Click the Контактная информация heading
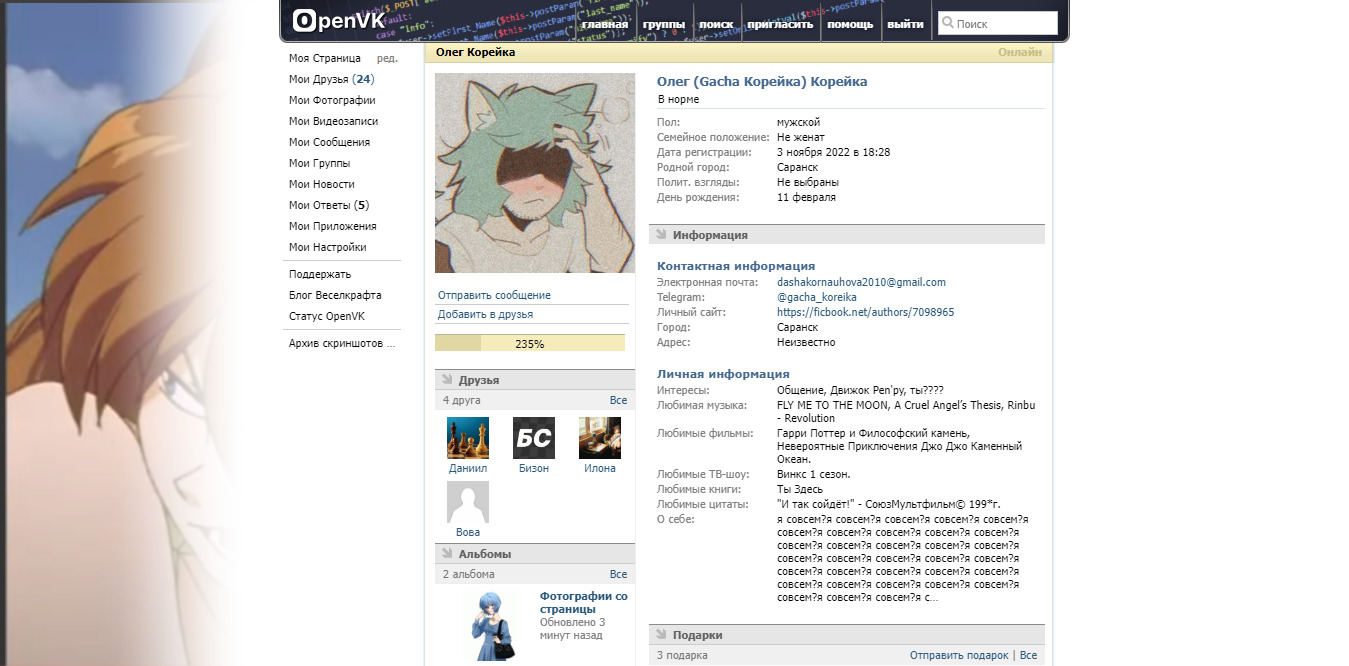Viewport: 1349px width, 666px height. [x=736, y=266]
